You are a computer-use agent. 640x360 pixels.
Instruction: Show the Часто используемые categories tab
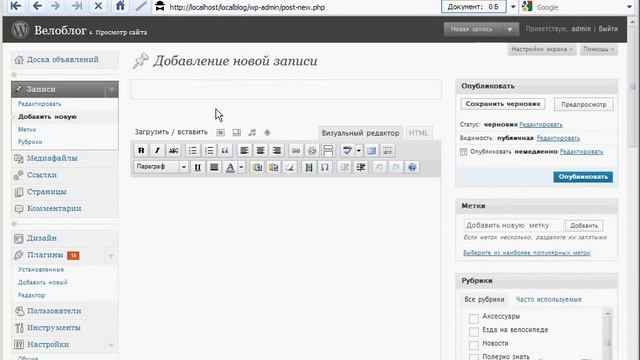coord(549,300)
